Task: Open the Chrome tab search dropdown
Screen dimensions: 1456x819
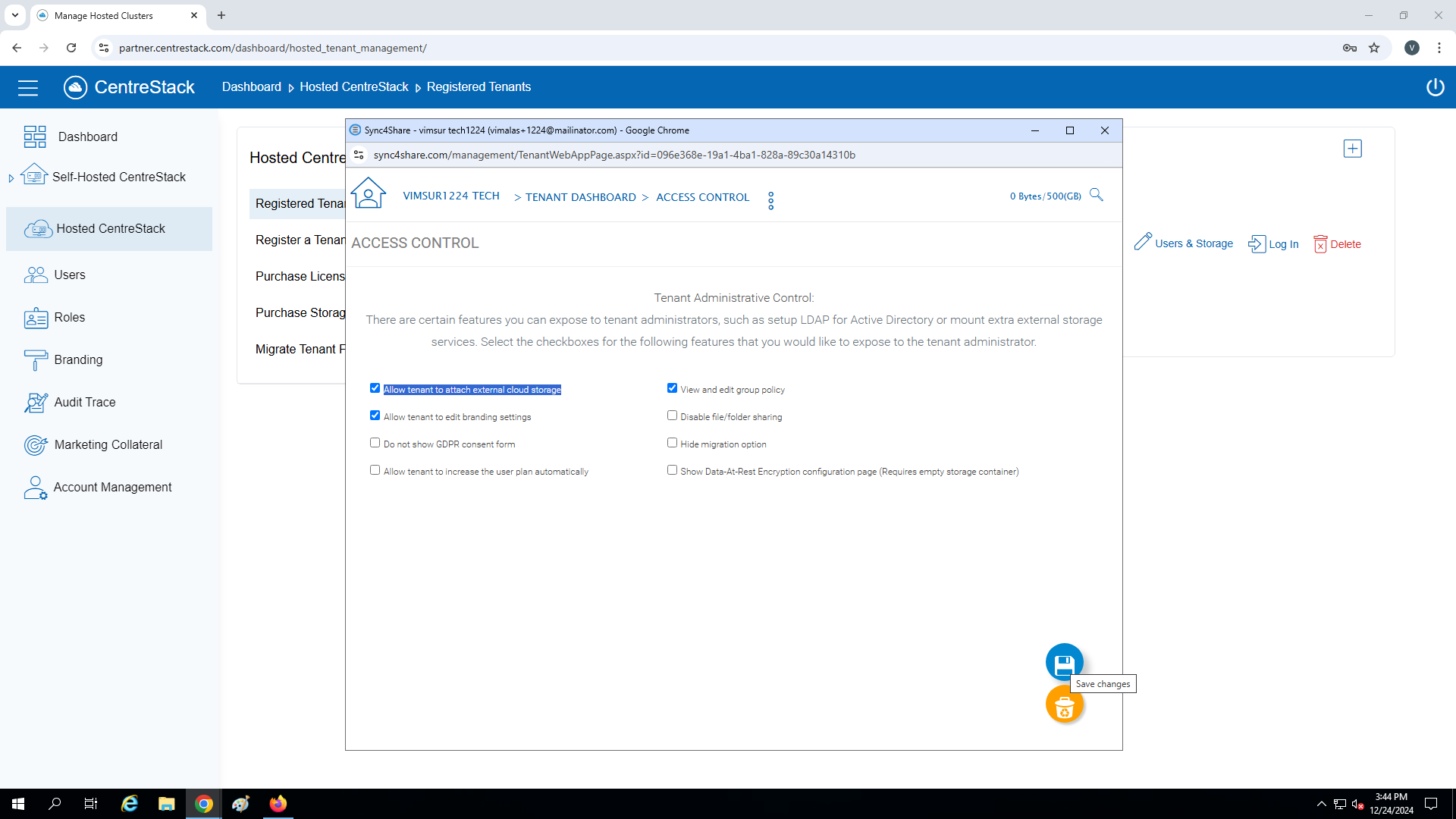Action: (x=15, y=15)
